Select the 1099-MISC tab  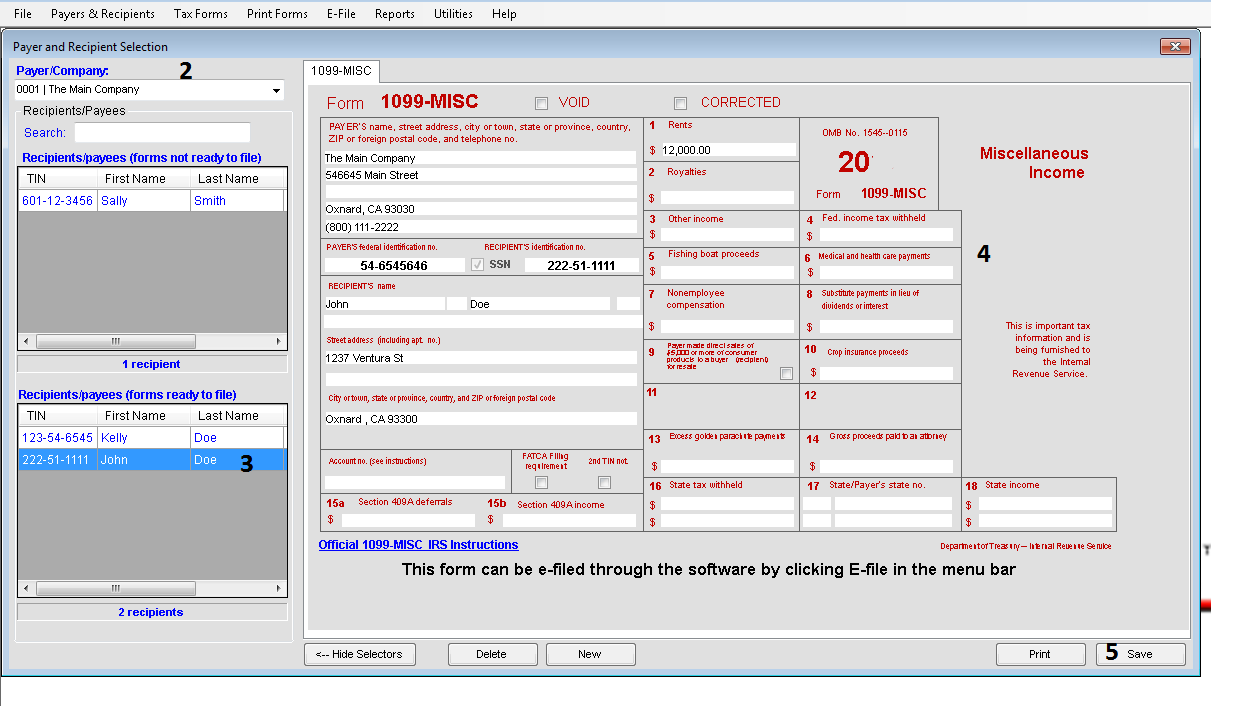point(341,71)
